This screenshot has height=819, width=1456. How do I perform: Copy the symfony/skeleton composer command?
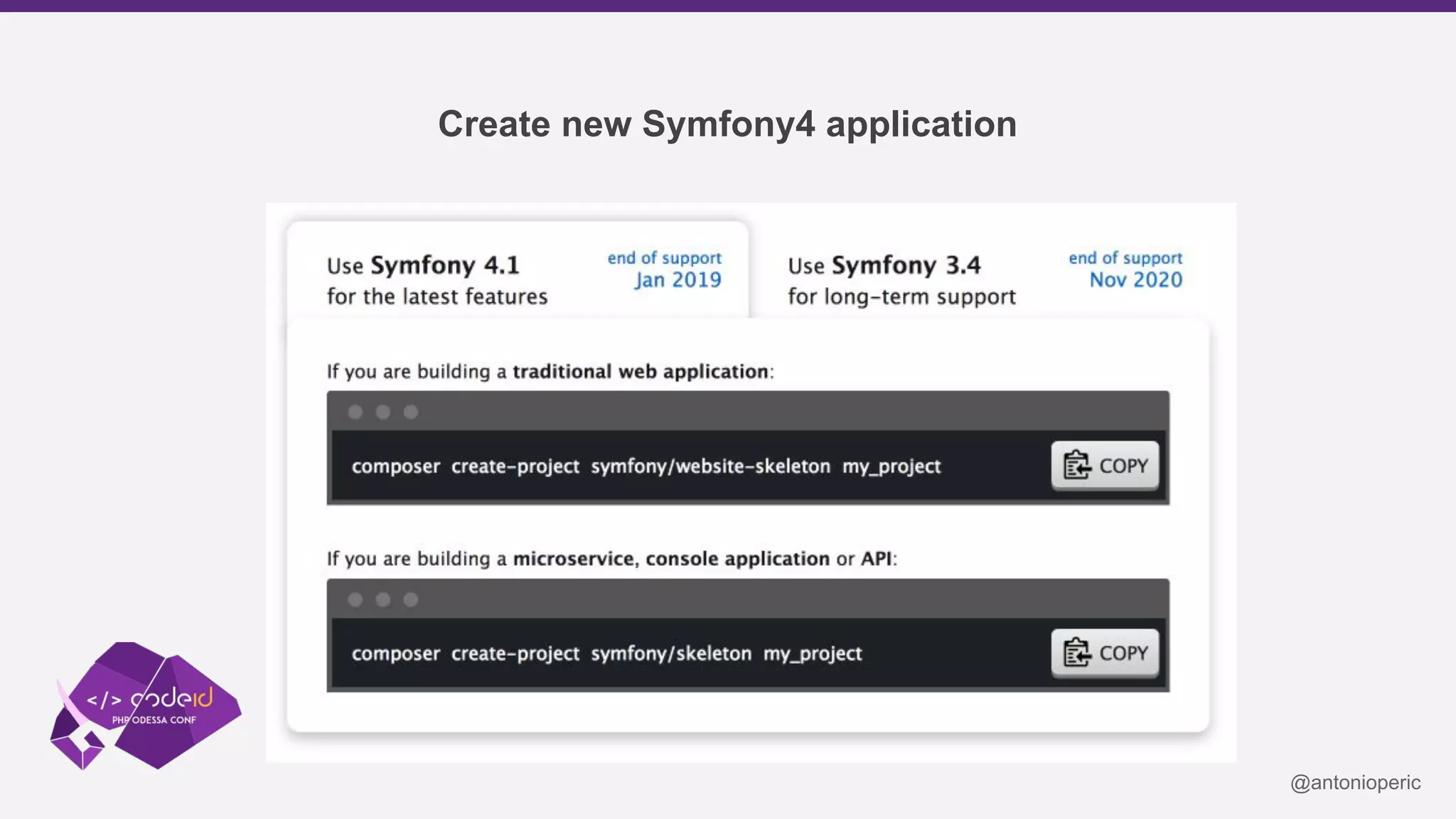point(1105,653)
